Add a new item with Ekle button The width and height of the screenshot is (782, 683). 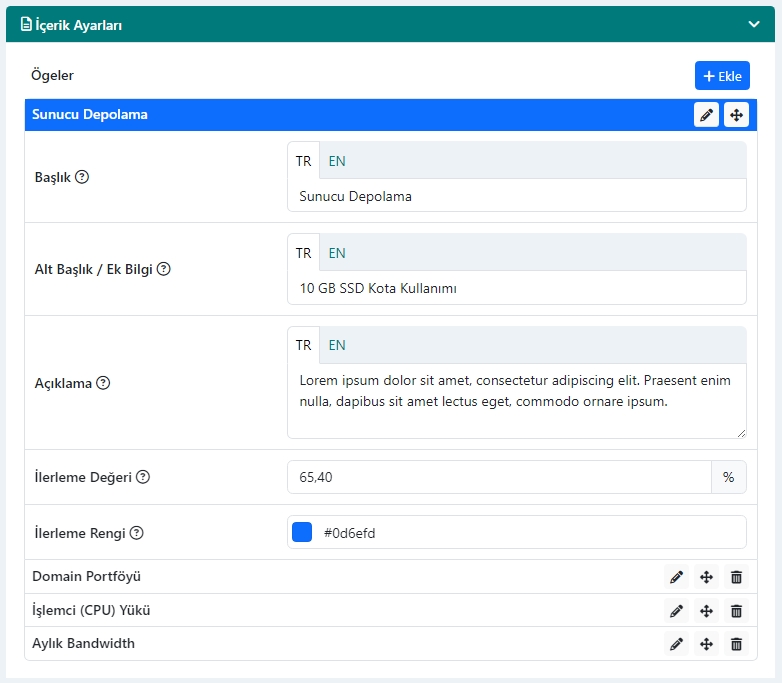pos(722,76)
